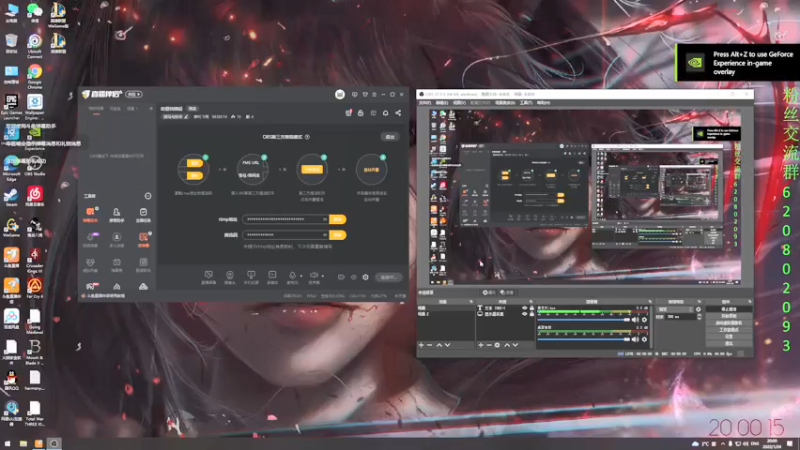Open share icon in Douyu companion header

[x=398, y=113]
